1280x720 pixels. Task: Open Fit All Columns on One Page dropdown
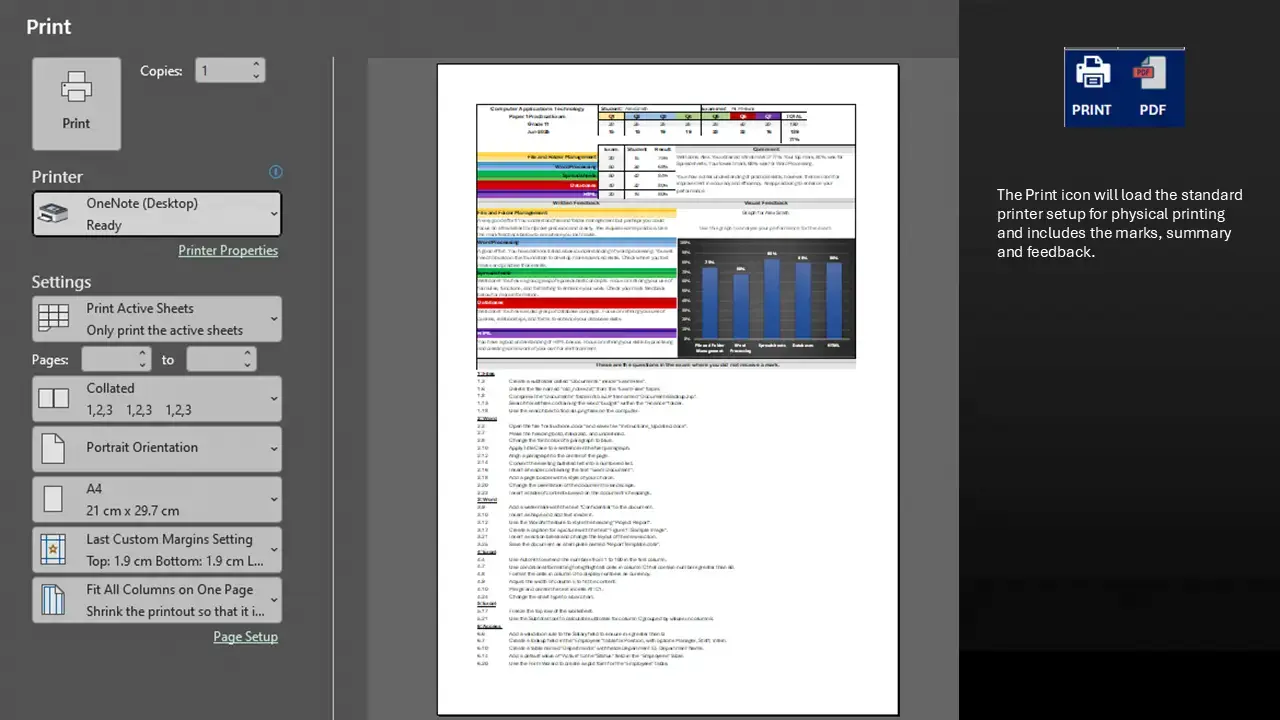click(157, 600)
